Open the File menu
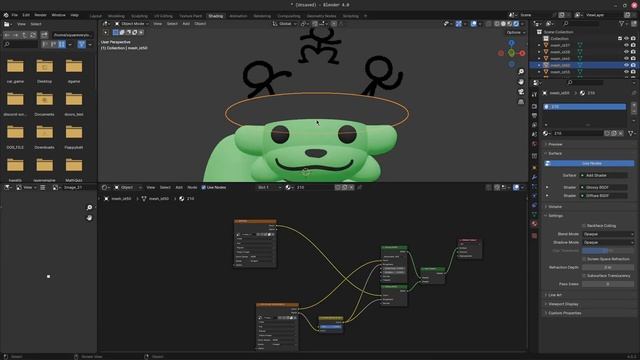Viewport: 640px width, 360px height. click(15, 15)
